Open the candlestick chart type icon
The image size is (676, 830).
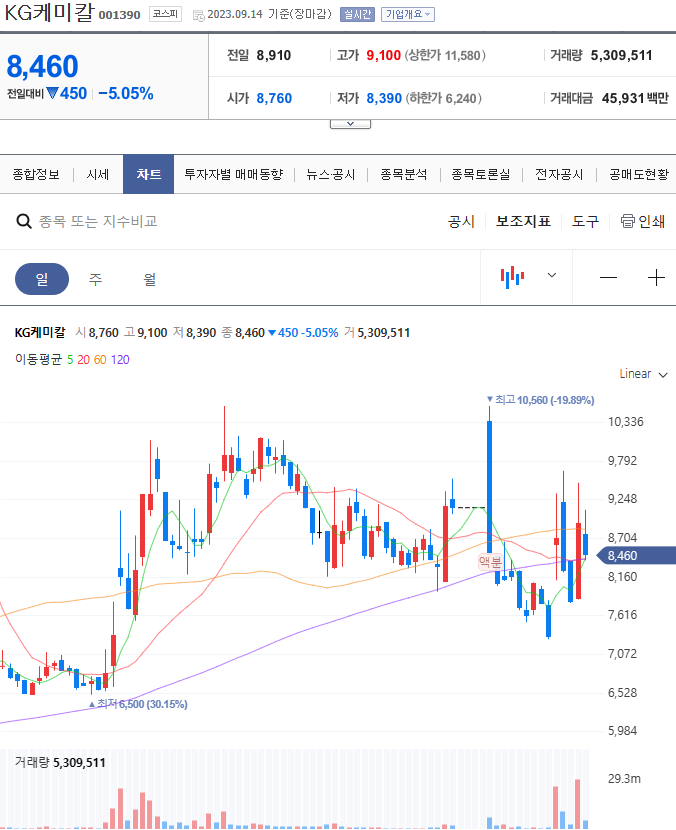tap(512, 277)
